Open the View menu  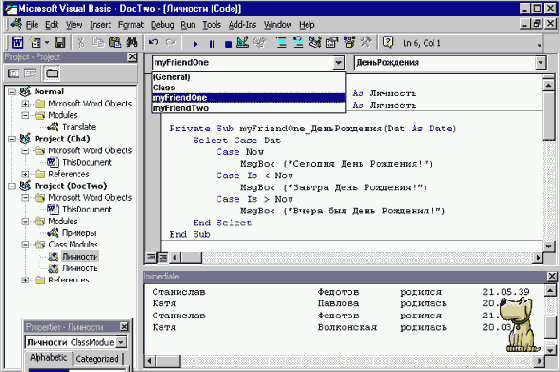[74, 25]
